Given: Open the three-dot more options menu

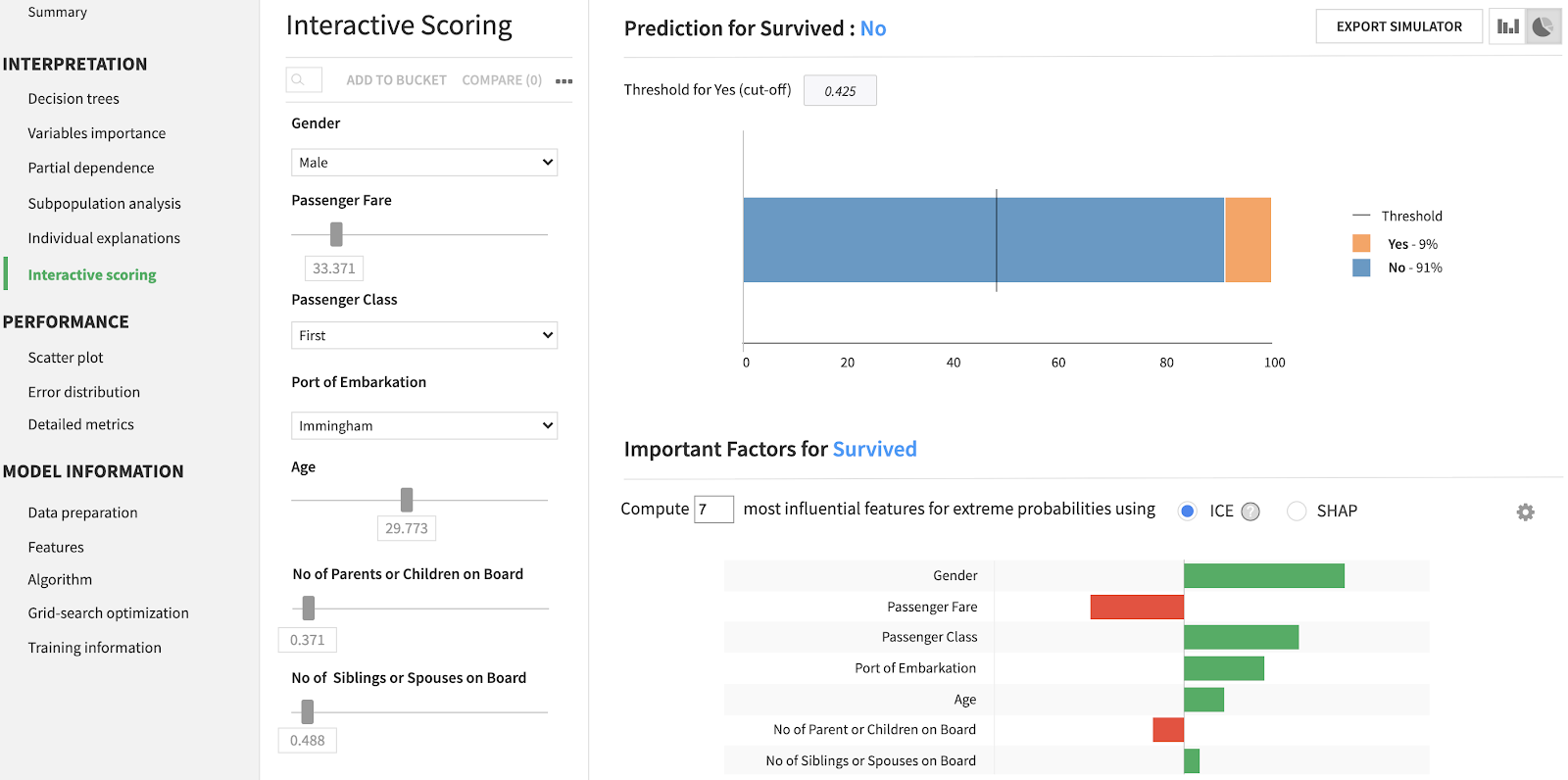Looking at the screenshot, I should coord(563,80).
